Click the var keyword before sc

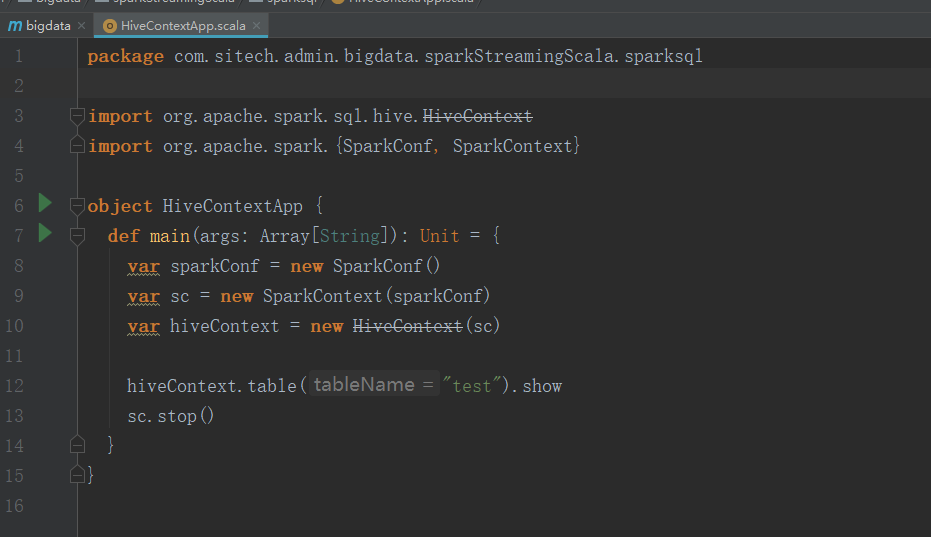144,296
